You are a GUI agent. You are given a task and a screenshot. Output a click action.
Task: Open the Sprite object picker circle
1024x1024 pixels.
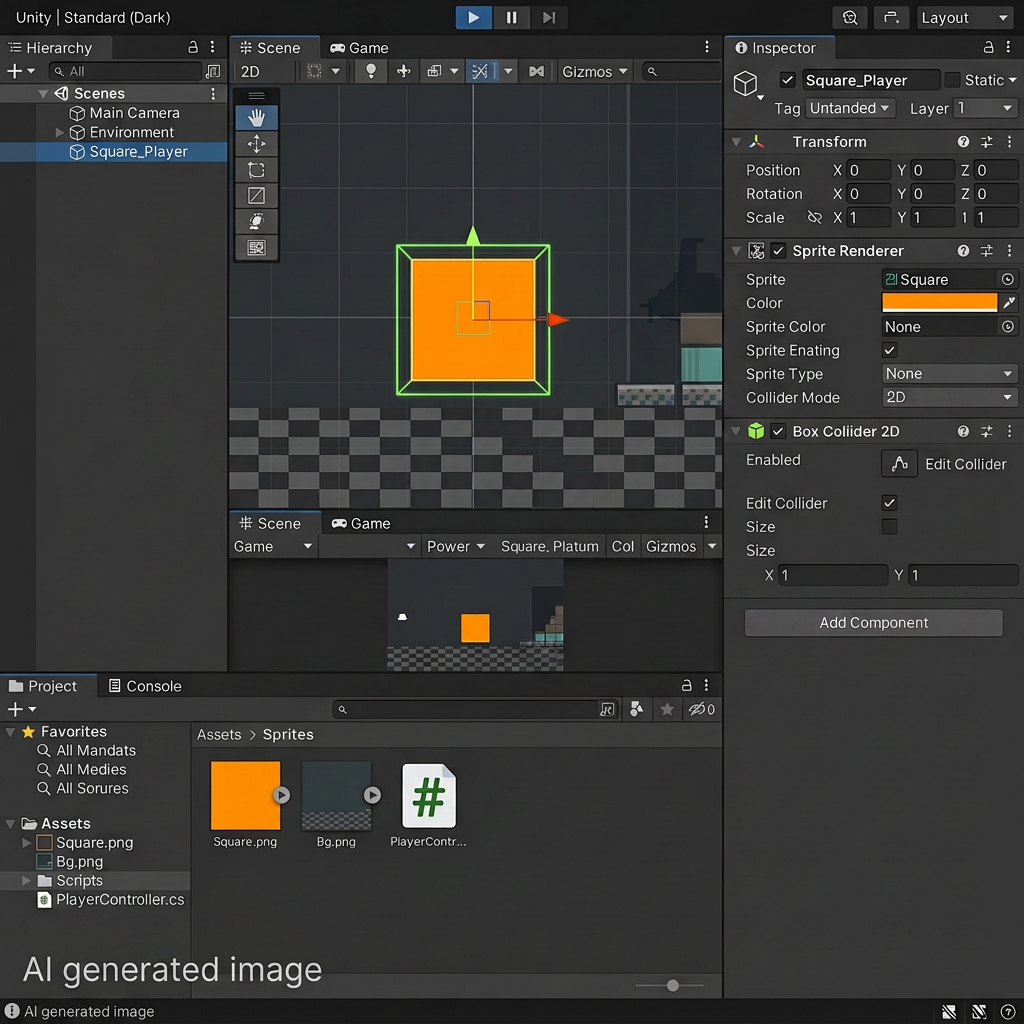coord(1008,280)
